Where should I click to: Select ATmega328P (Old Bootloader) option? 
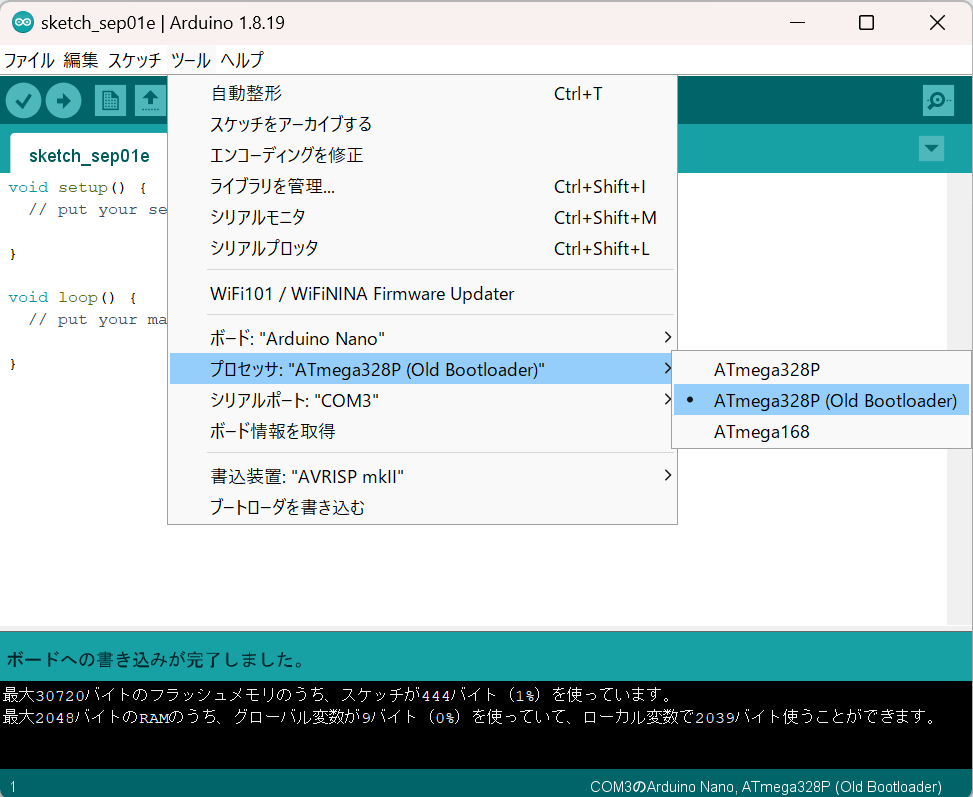pos(820,400)
